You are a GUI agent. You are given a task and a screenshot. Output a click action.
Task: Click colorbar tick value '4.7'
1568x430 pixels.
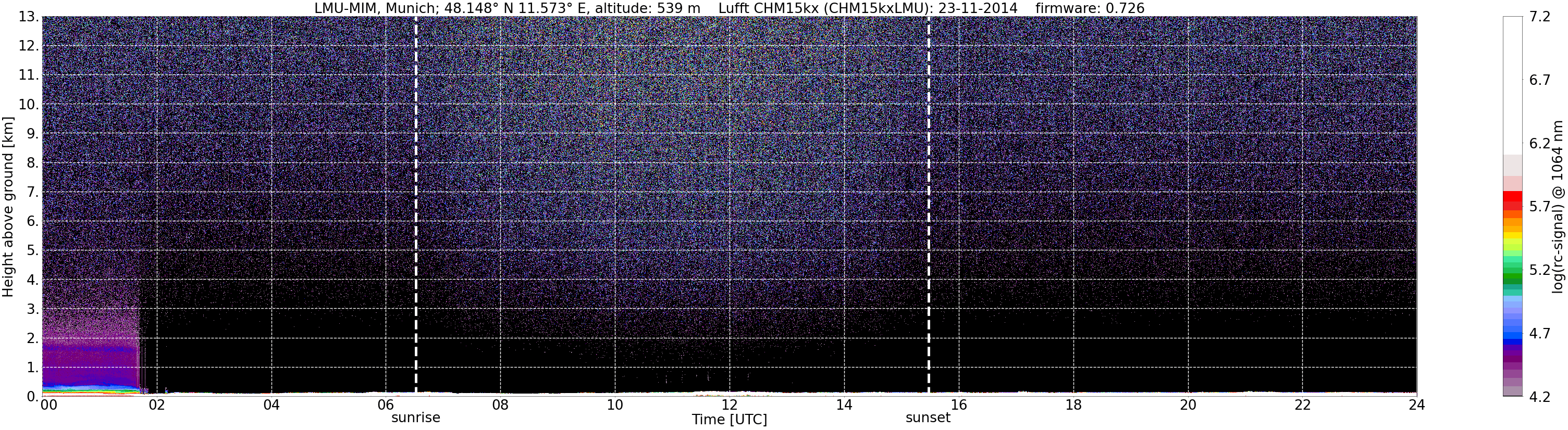point(1539,333)
